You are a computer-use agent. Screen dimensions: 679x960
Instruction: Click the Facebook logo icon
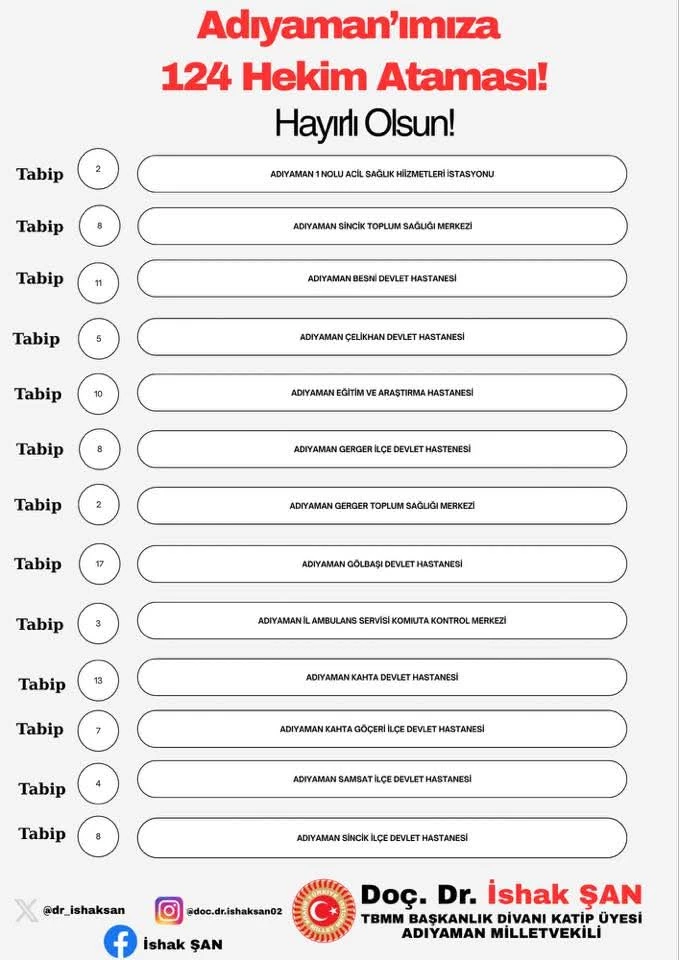[120, 942]
